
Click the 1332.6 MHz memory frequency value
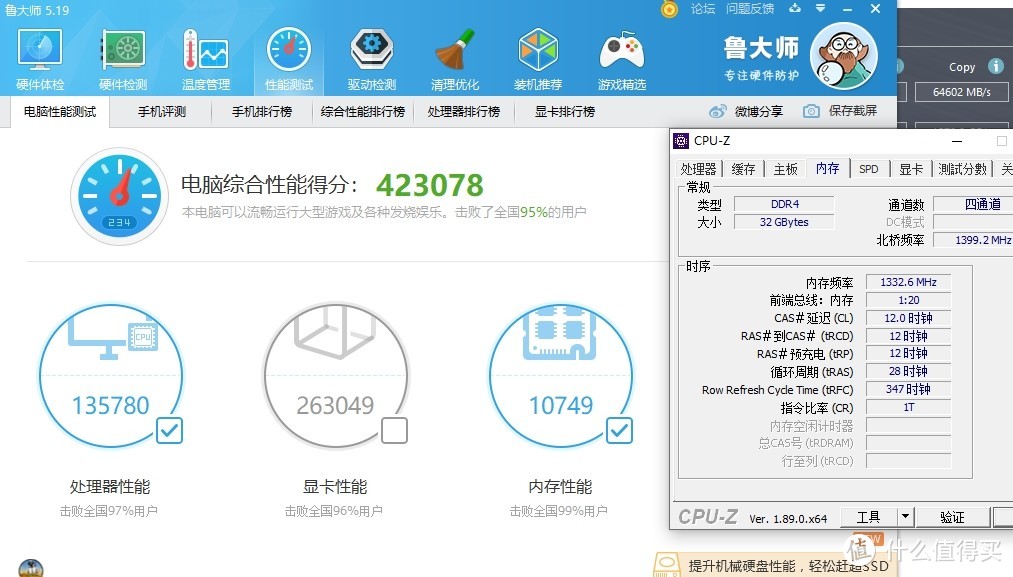[x=908, y=282]
